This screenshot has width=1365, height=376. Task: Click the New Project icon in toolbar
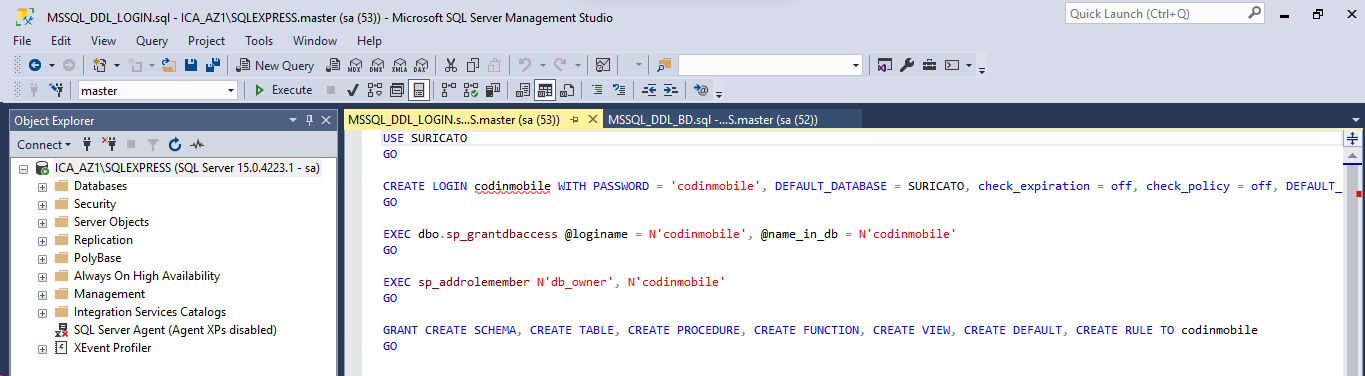click(x=99, y=65)
